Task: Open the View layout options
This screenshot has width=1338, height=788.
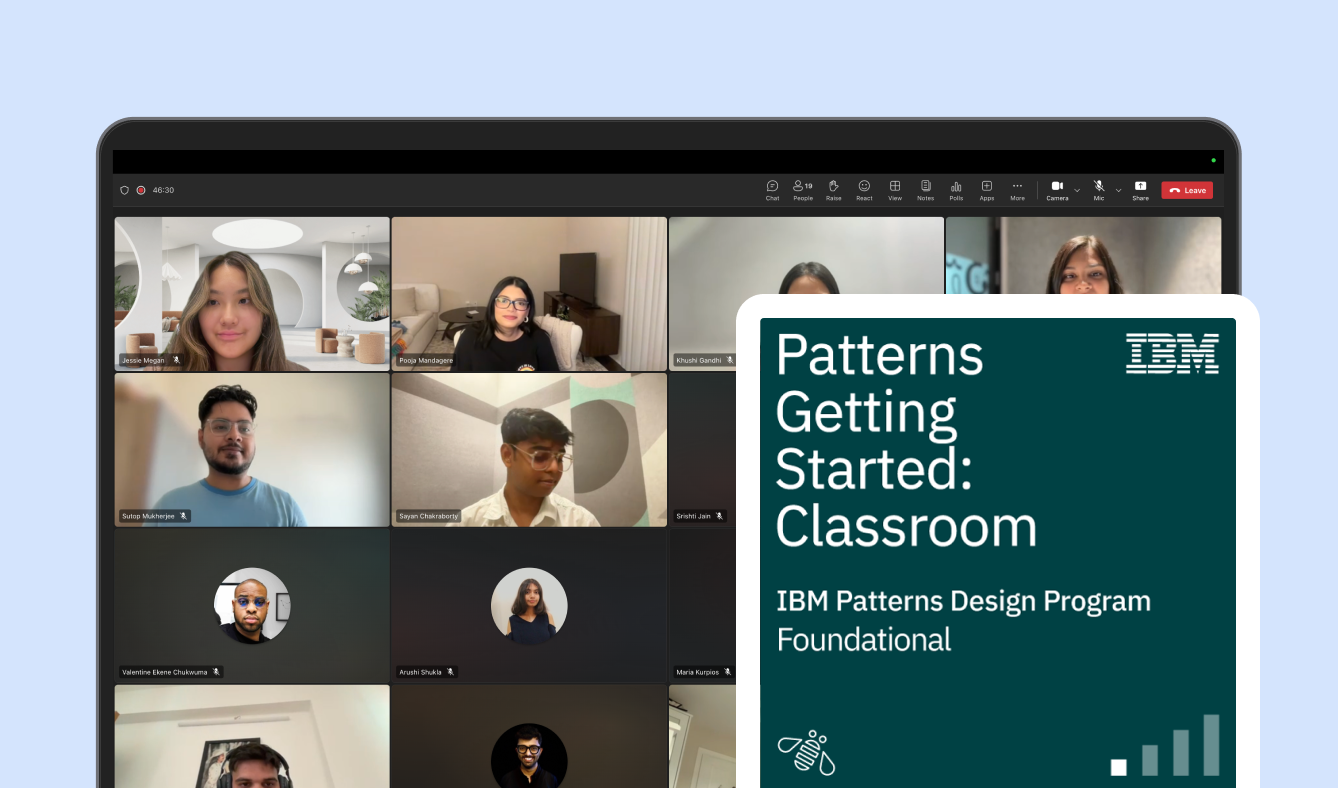Action: tap(895, 190)
